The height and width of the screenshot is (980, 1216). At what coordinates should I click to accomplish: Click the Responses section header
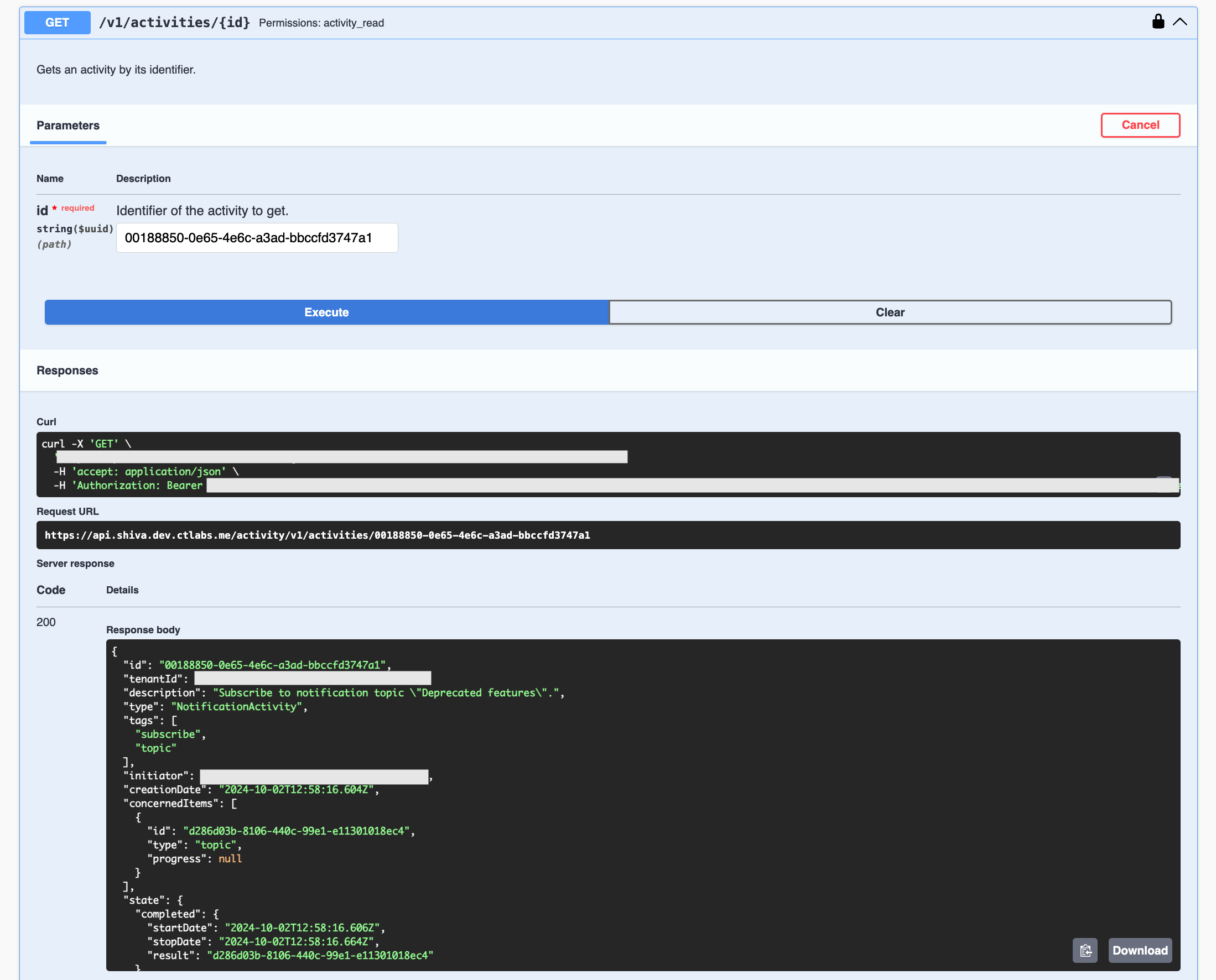pyautogui.click(x=67, y=371)
